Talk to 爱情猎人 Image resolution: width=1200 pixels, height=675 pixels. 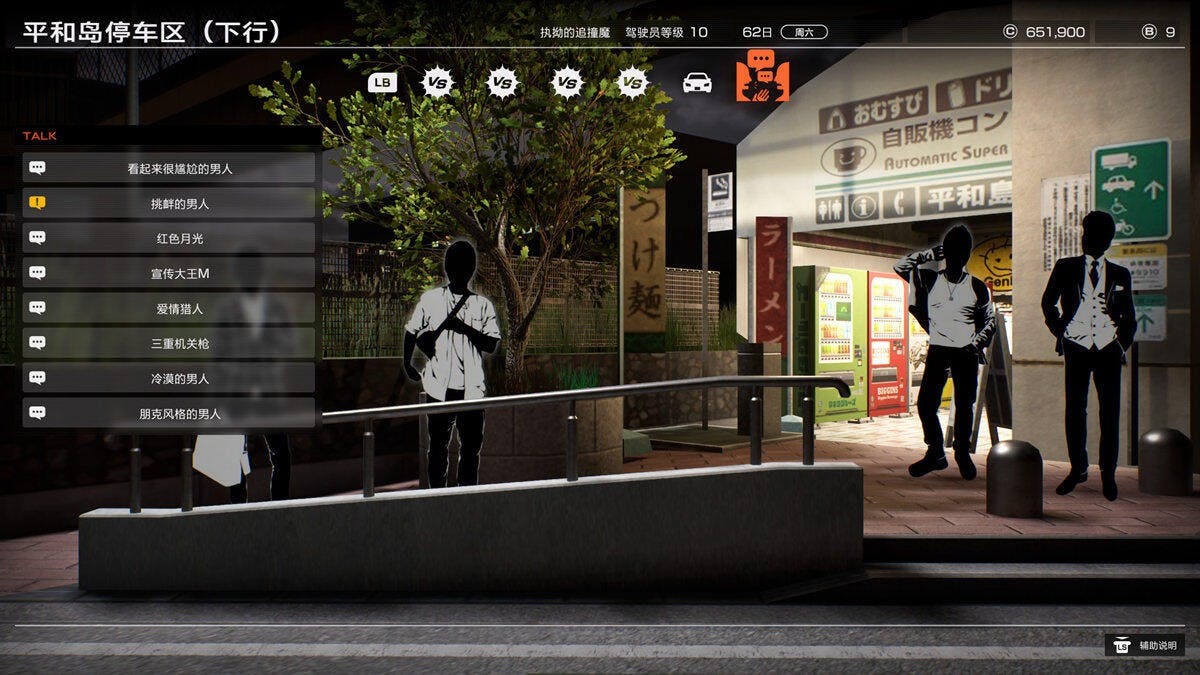point(169,308)
